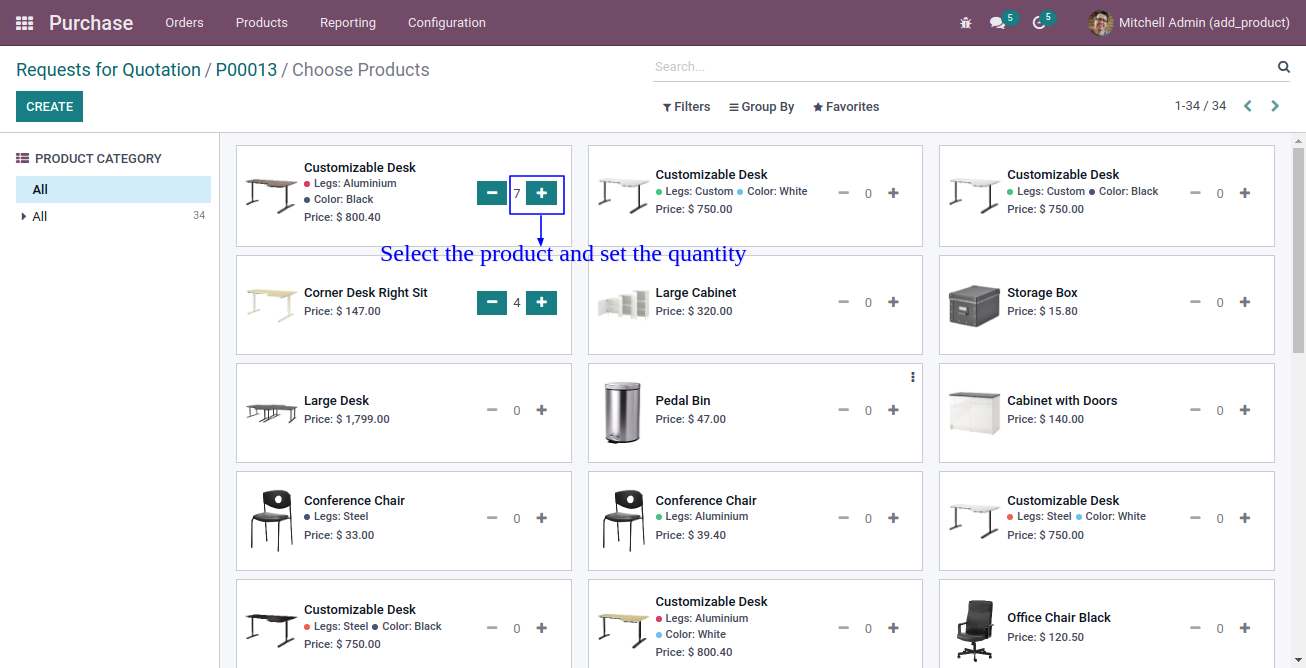
Task: Click the PRODUCT CATEGORY header
Action: pyautogui.click(x=89, y=159)
